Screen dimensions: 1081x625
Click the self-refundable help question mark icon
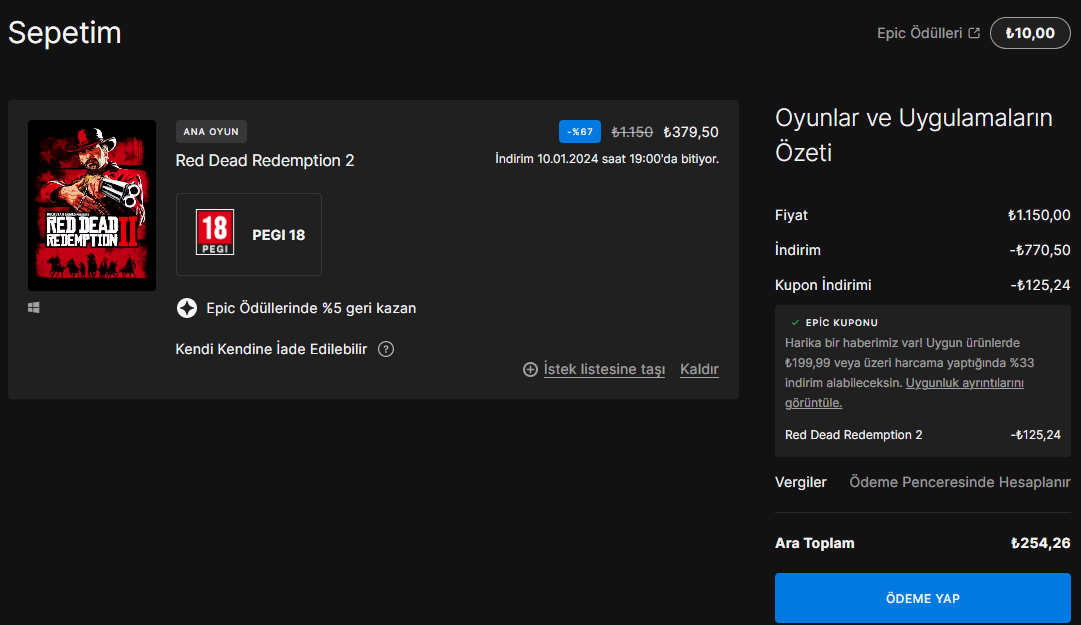[386, 349]
